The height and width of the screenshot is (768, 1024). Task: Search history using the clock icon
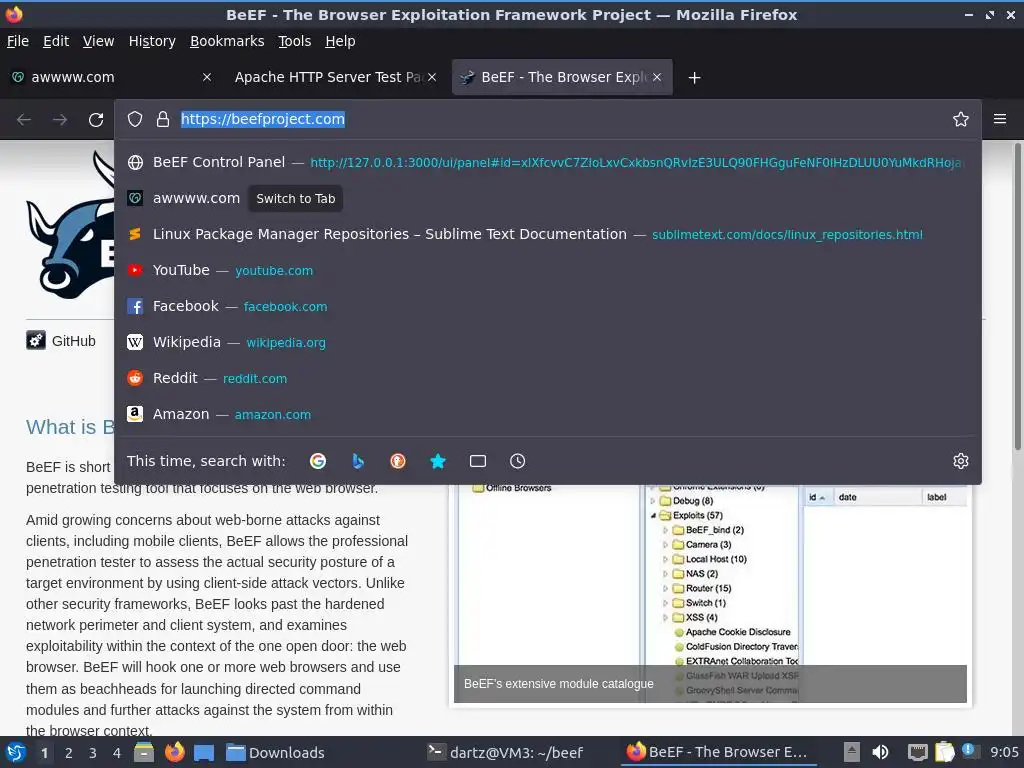[x=517, y=461]
